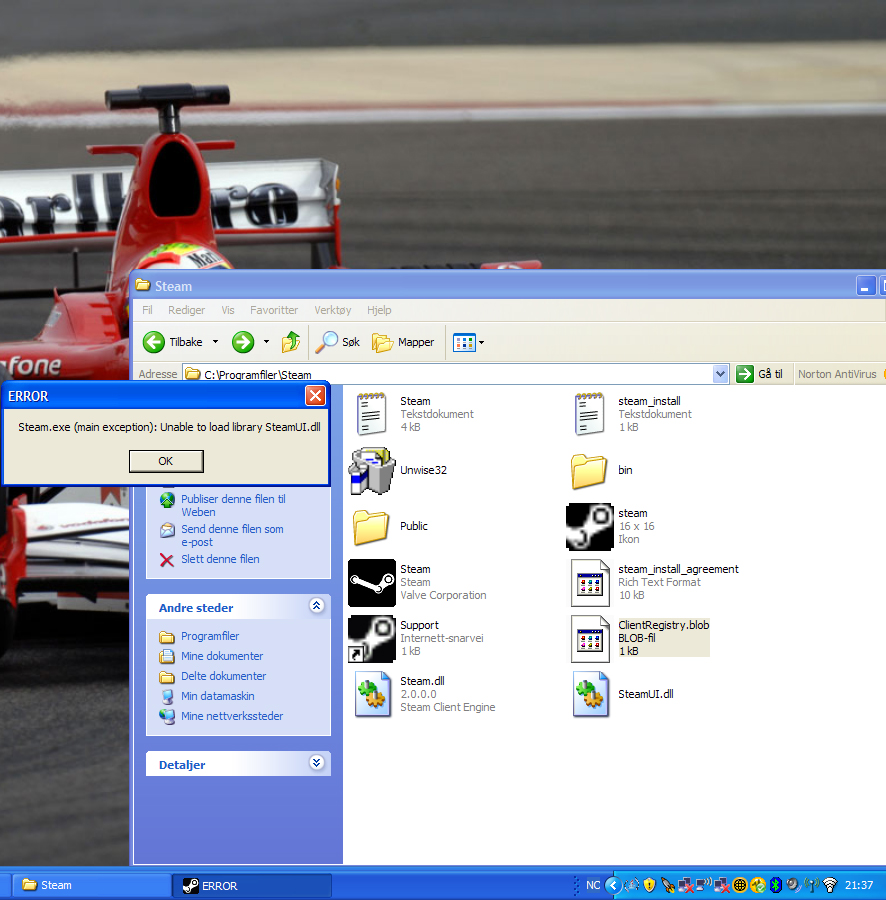Open the Tilbake history dropdown arrow
Image resolution: width=886 pixels, height=900 pixels.
(215, 342)
